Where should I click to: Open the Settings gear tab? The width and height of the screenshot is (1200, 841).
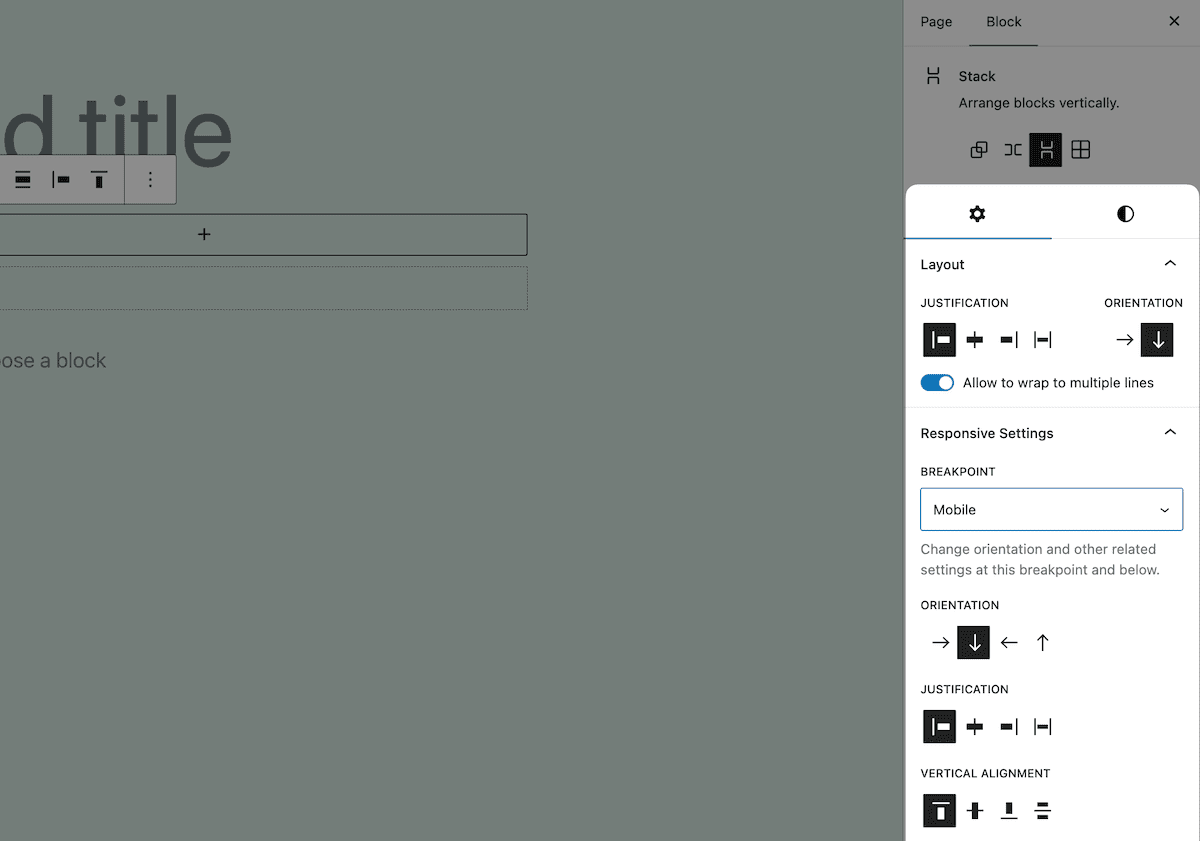tap(978, 214)
